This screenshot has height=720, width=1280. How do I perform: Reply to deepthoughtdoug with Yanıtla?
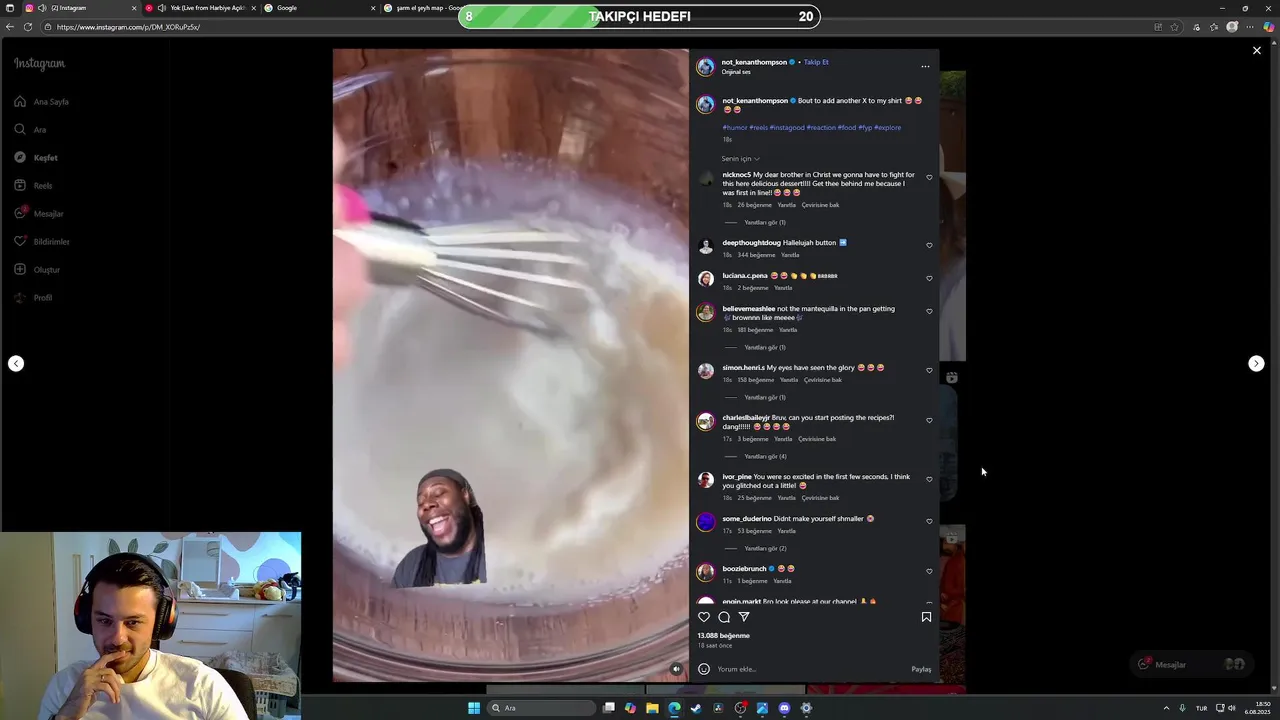click(x=790, y=255)
